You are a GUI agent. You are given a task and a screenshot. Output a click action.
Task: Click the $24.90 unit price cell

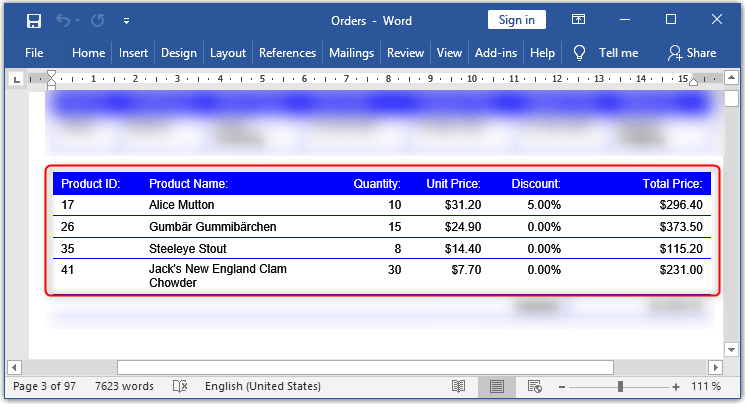tap(463, 227)
